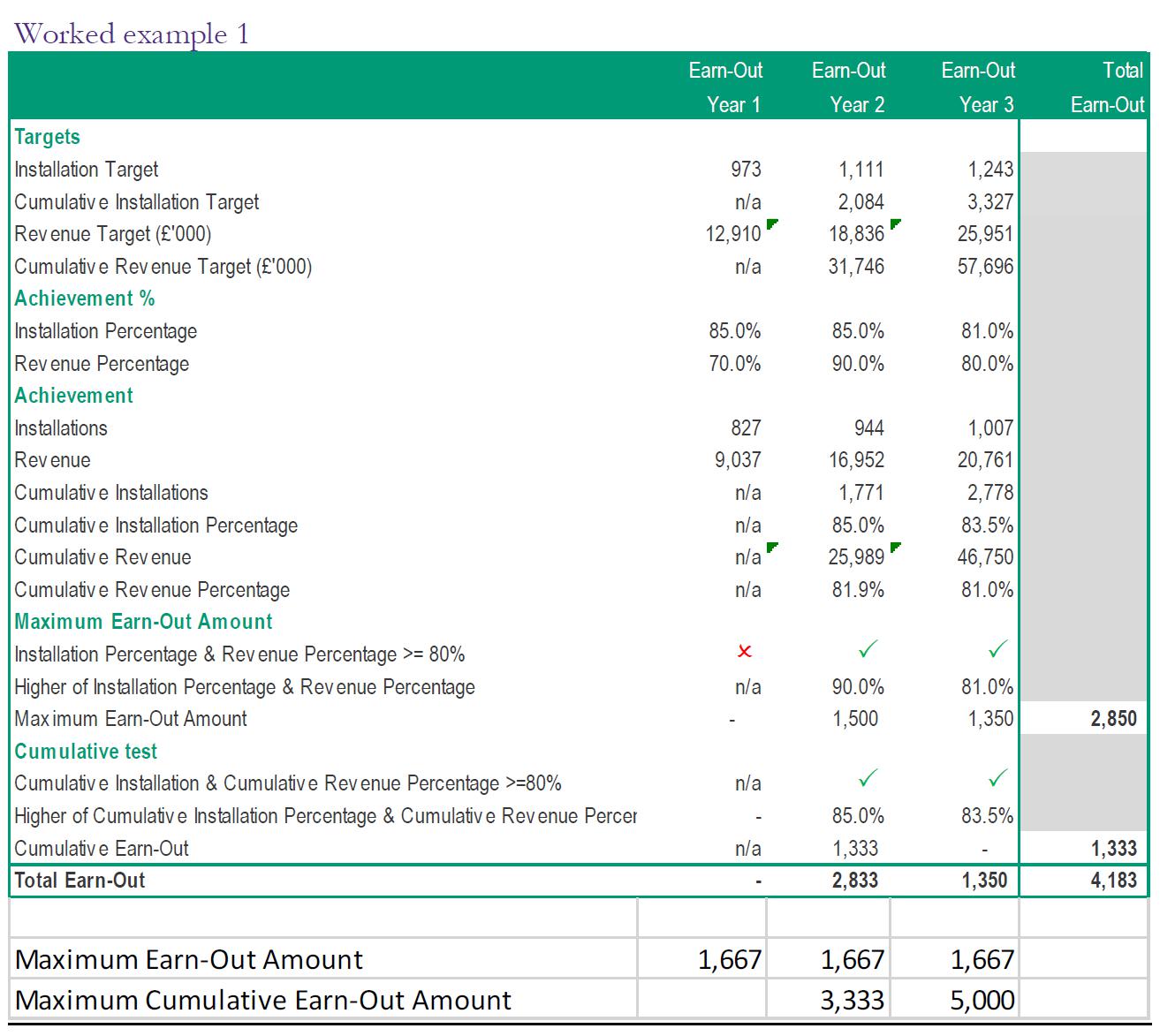Click green corner indicator beside 18,836 revenue target

[x=896, y=224]
